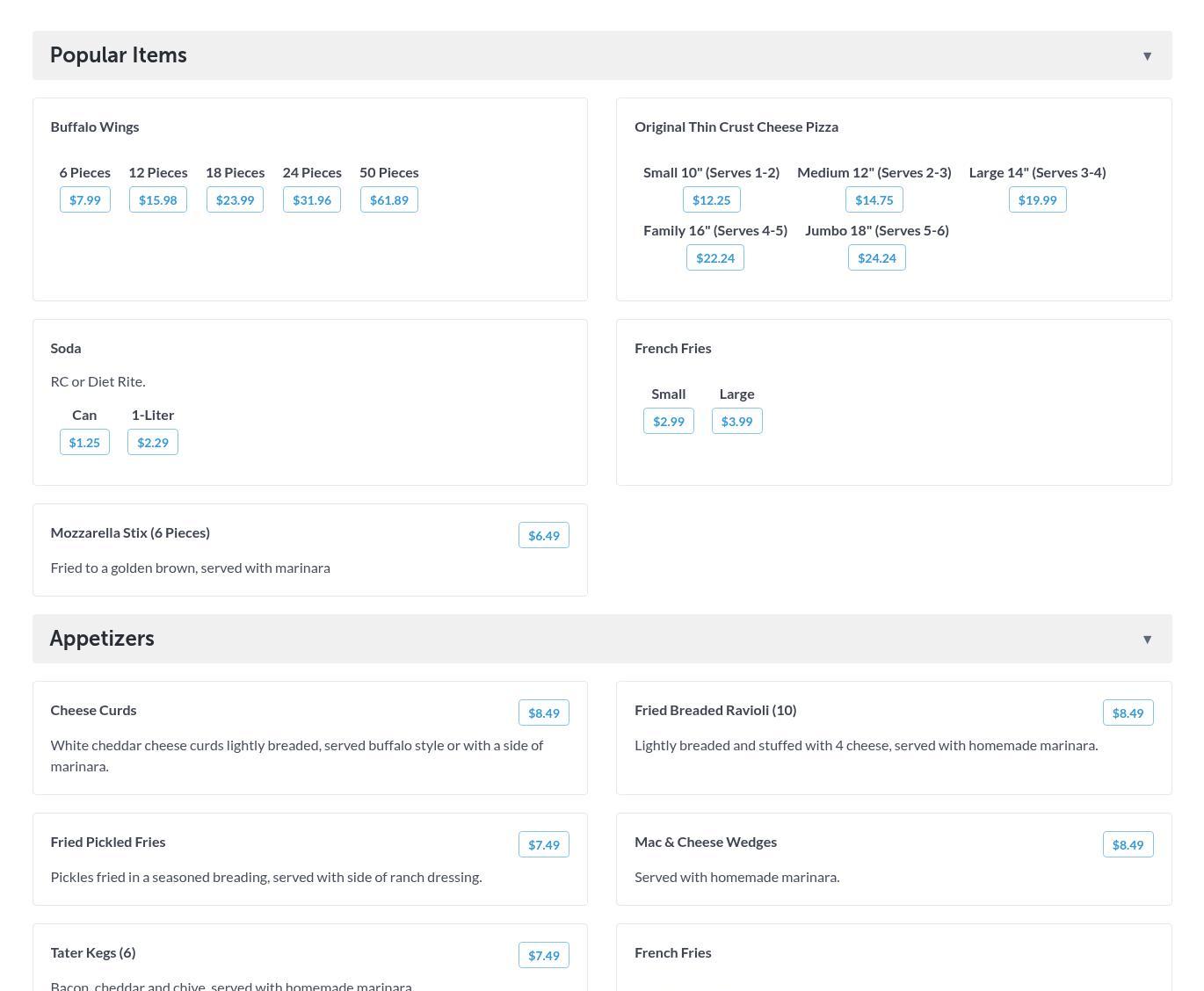Image resolution: width=1204 pixels, height=991 pixels.
Task: Pick Family 16" pizza for $22.24
Action: 714,258
